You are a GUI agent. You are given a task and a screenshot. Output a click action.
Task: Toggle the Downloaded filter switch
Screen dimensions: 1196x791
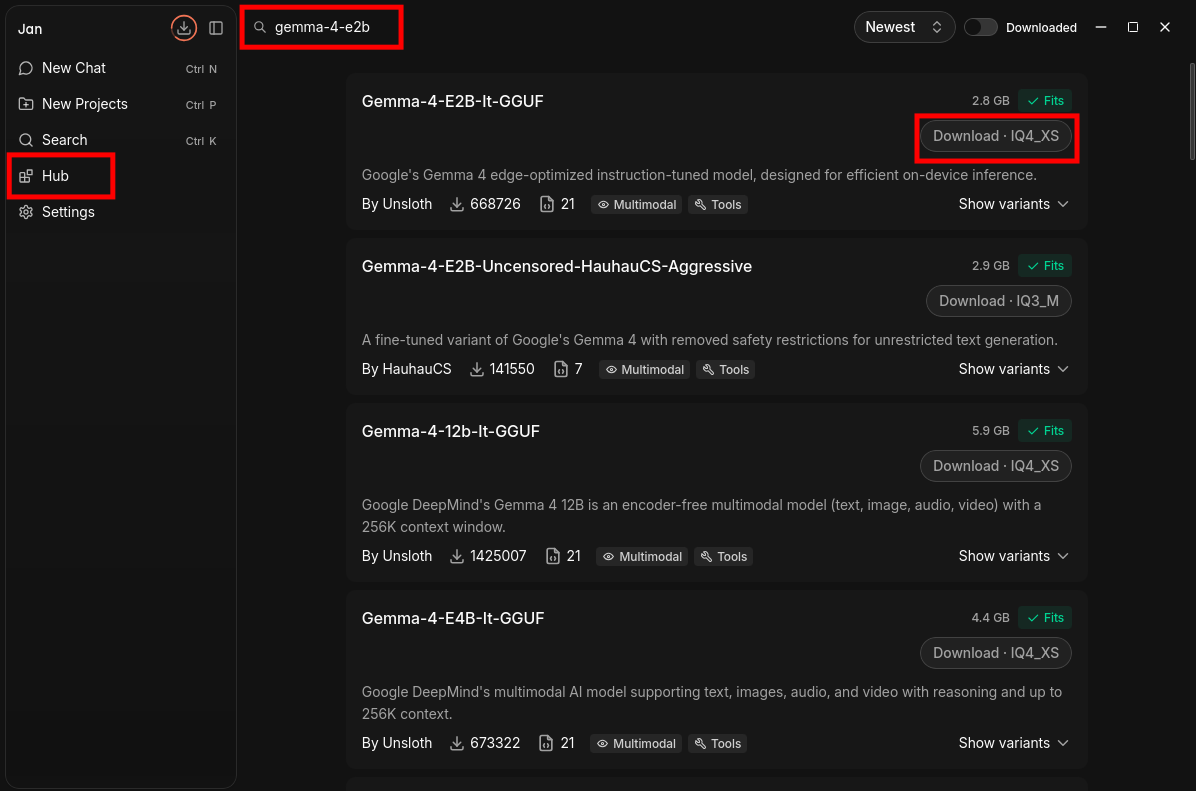[x=980, y=27]
